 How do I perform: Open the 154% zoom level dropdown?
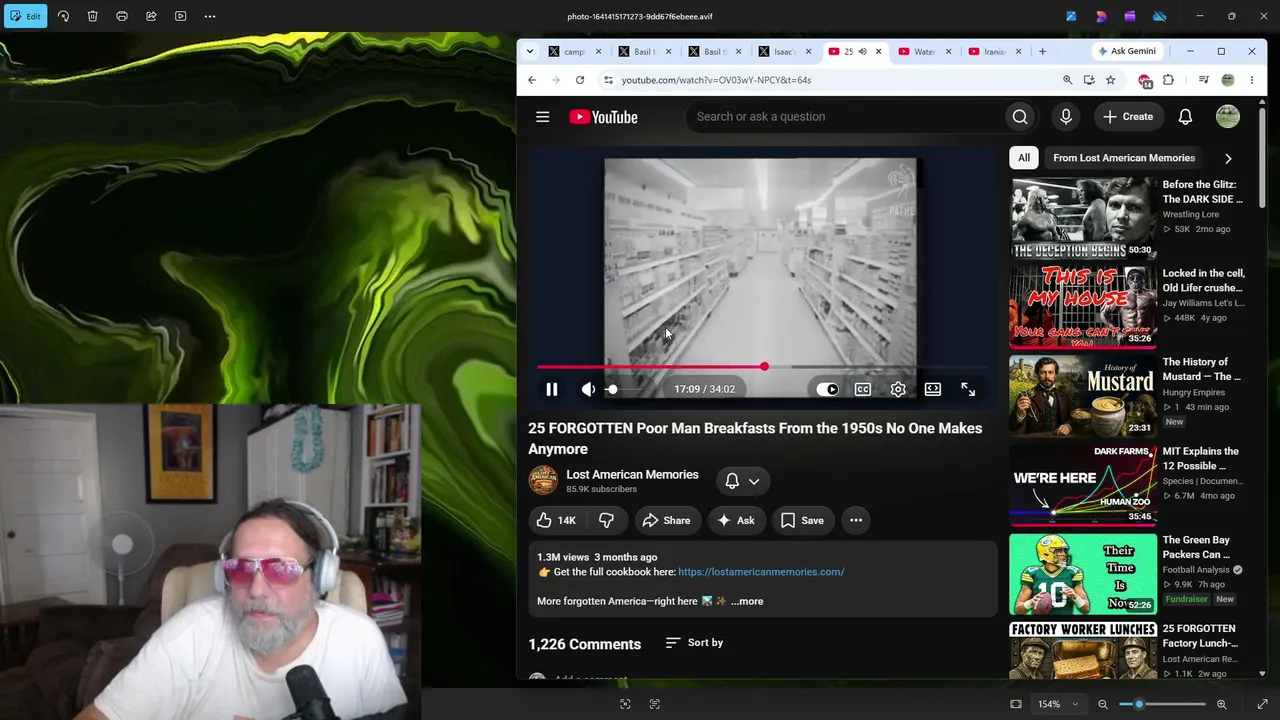1058,704
